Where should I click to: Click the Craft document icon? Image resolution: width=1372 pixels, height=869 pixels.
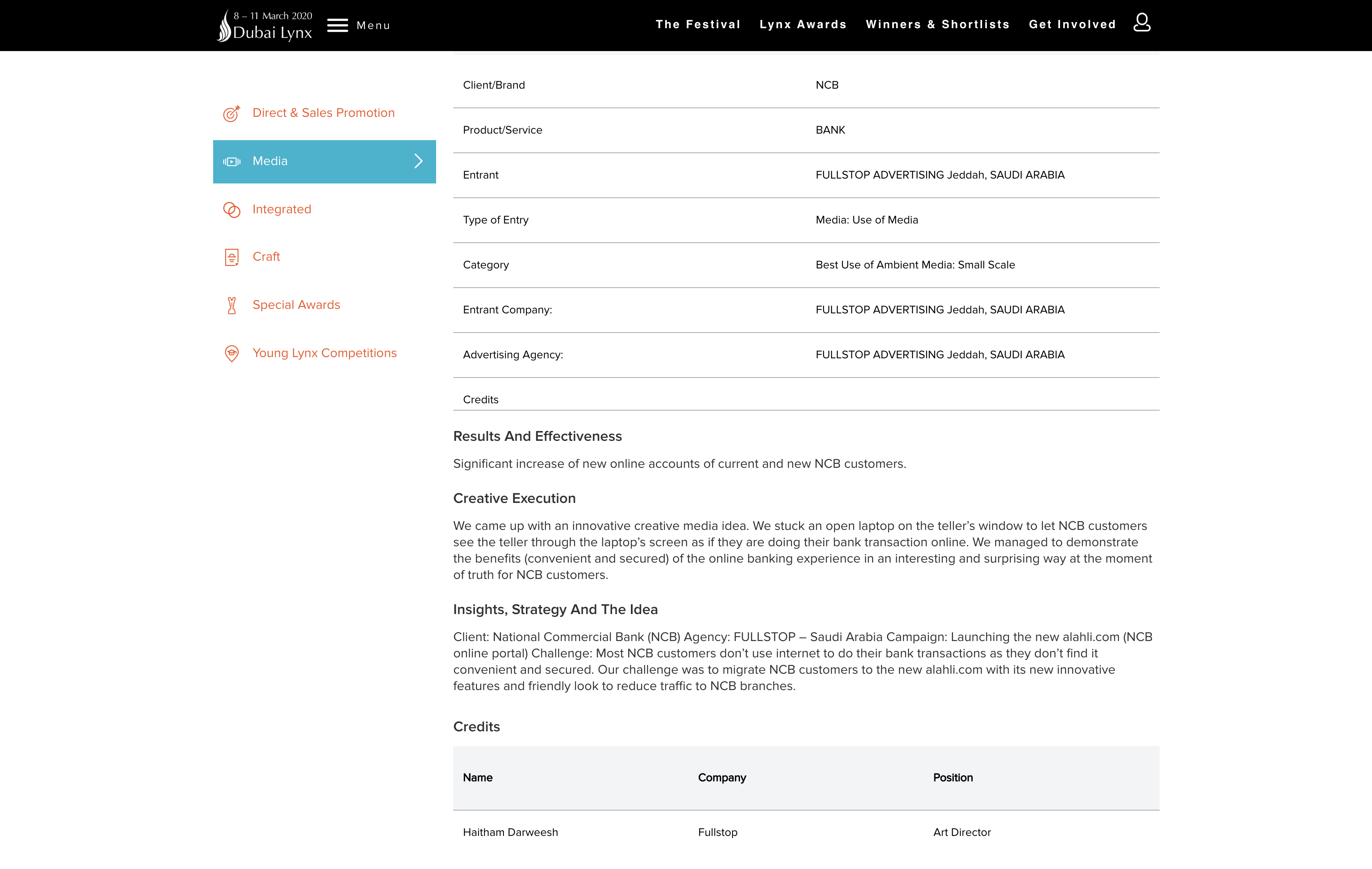232,257
